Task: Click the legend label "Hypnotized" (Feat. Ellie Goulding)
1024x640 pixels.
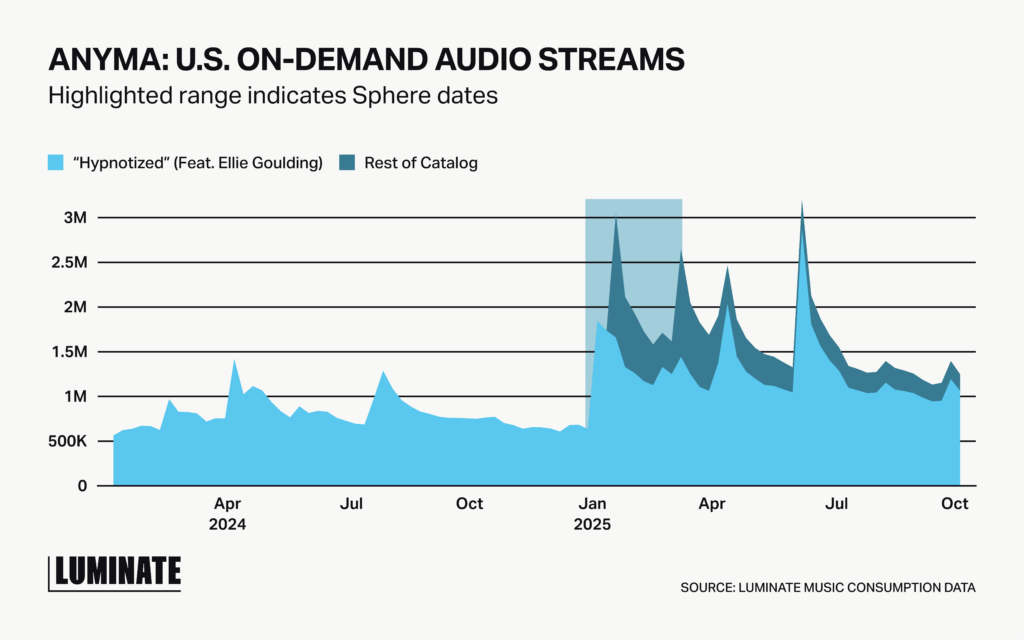Action: point(198,163)
